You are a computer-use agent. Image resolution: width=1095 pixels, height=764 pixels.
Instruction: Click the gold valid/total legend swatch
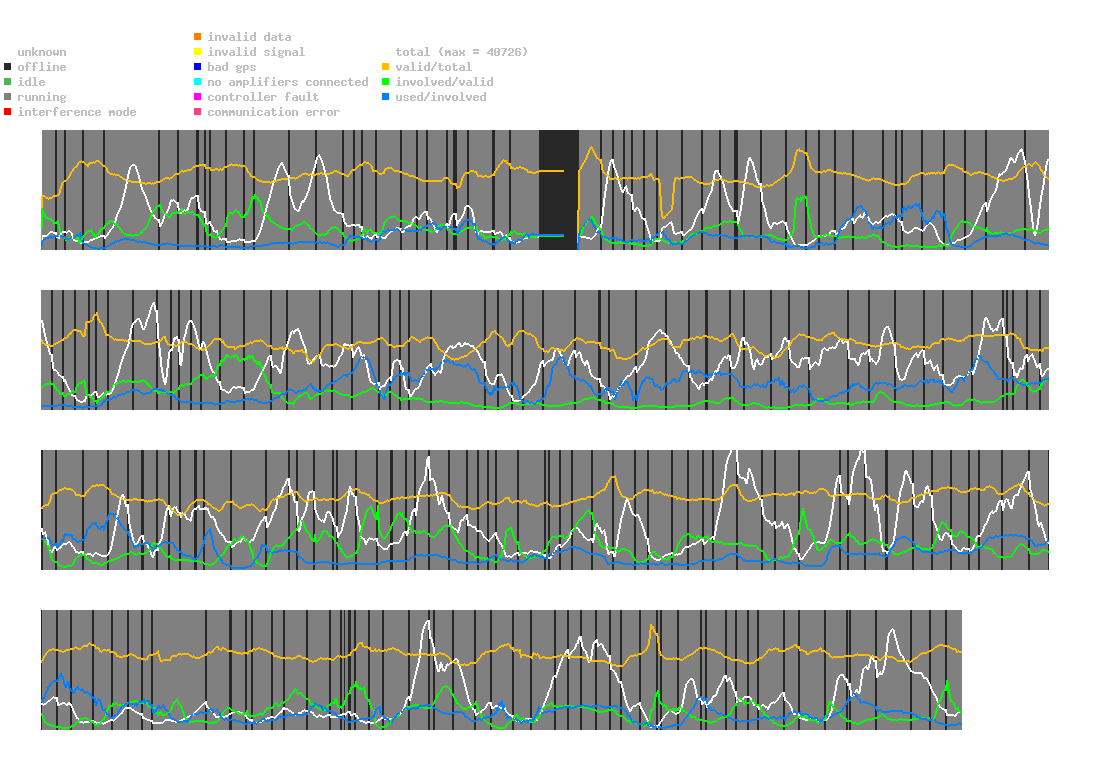tap(385, 67)
